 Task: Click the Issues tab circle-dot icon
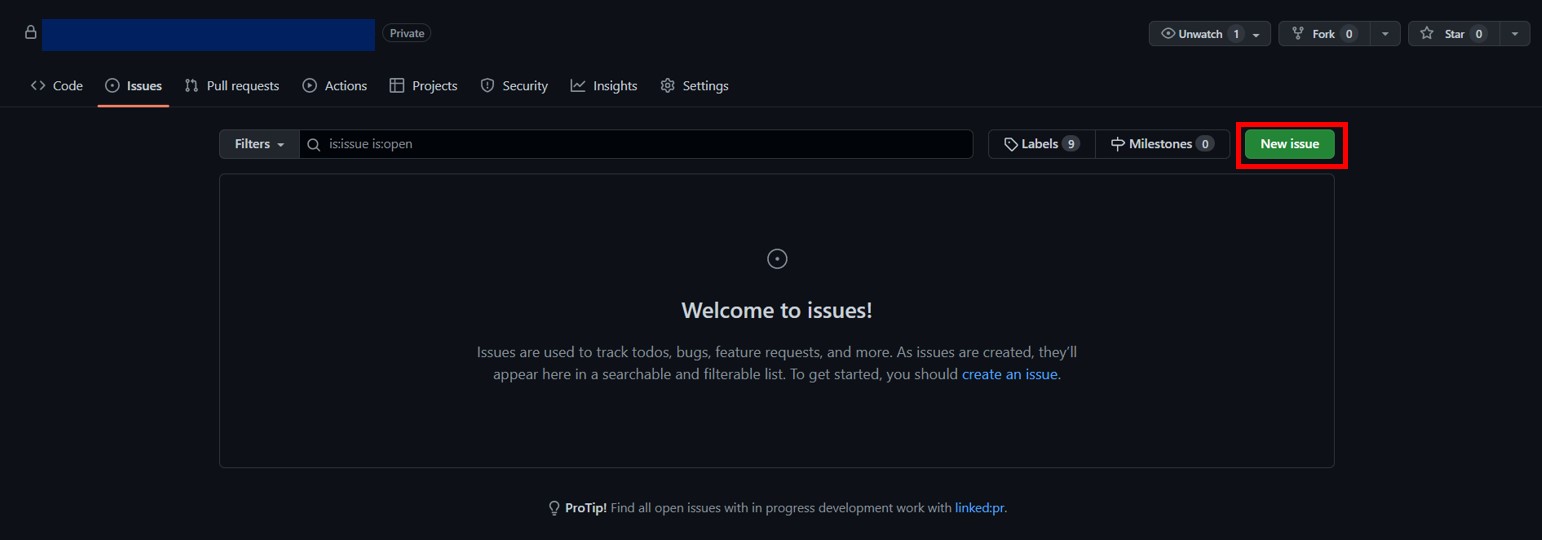coord(112,86)
